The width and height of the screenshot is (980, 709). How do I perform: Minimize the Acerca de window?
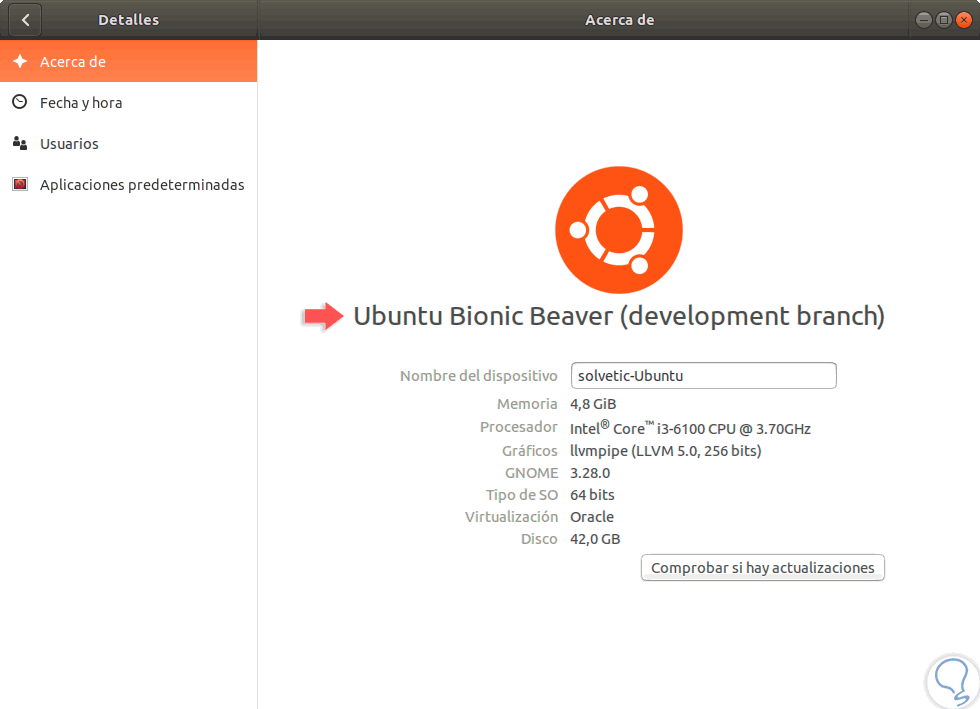(x=924, y=20)
